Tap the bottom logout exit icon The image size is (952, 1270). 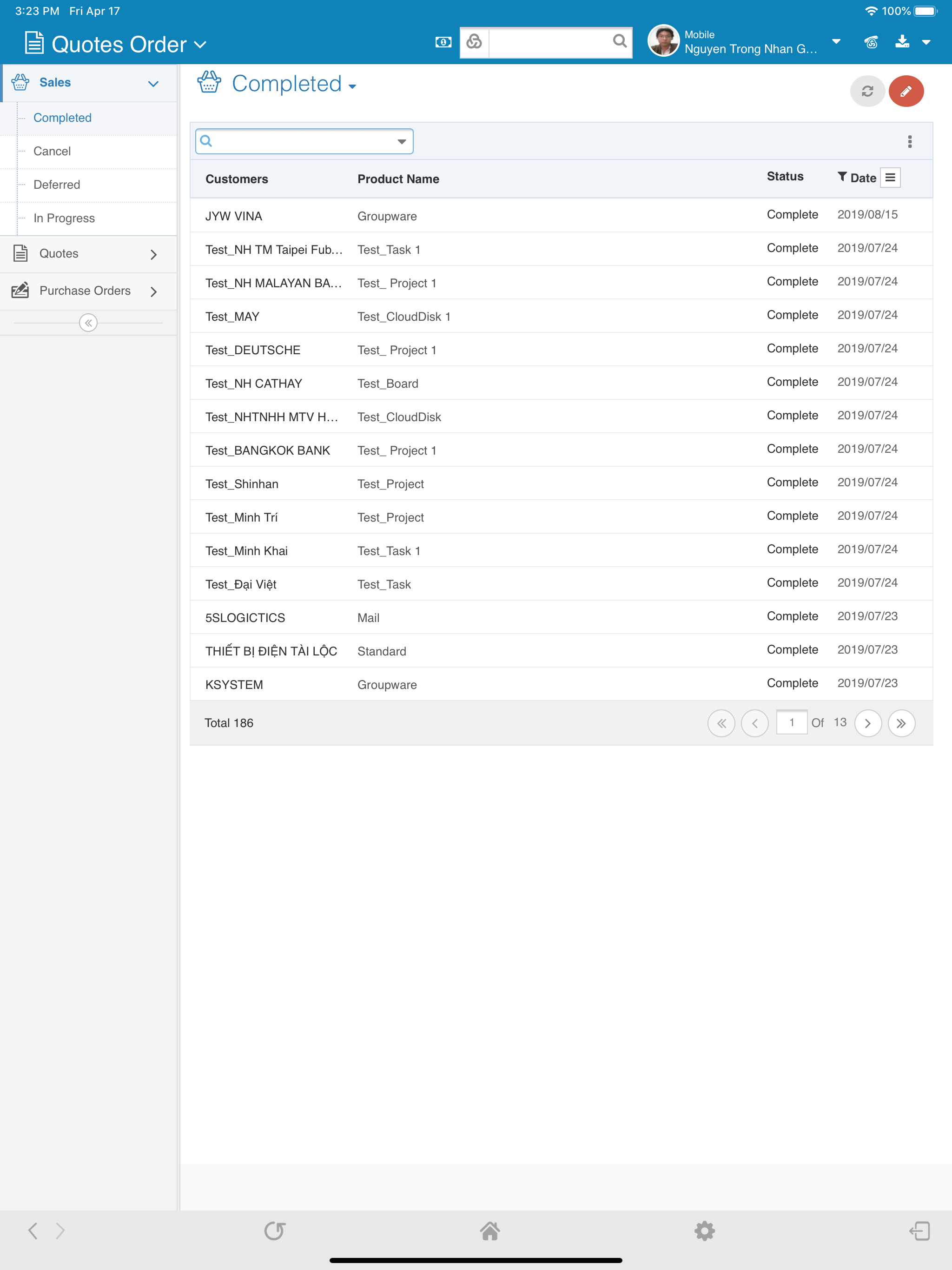[919, 1230]
